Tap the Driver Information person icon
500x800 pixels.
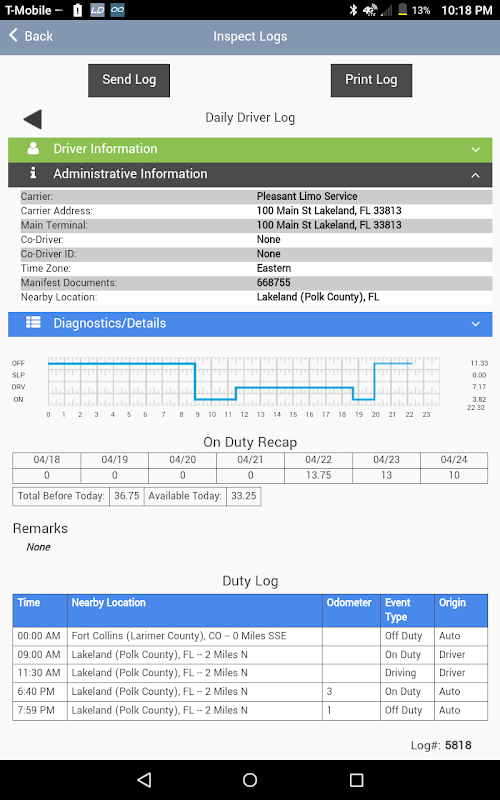(33, 148)
